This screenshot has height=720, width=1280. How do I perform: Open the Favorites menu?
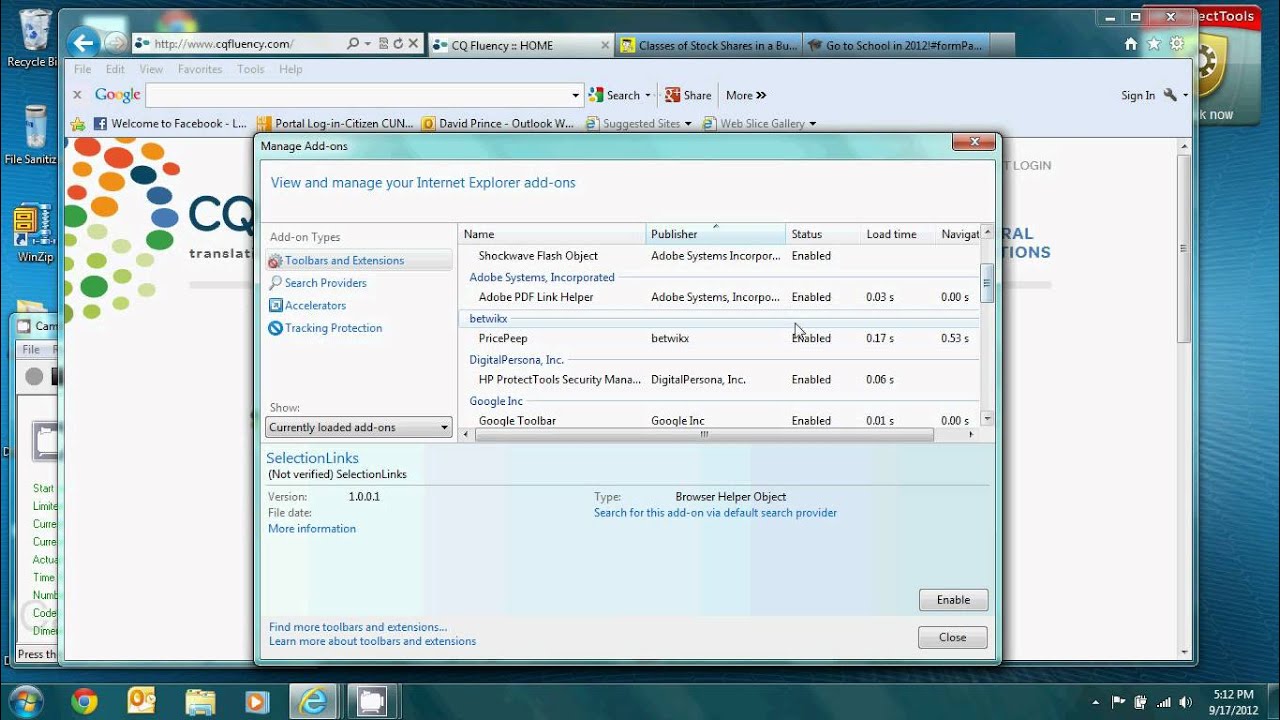pos(199,69)
